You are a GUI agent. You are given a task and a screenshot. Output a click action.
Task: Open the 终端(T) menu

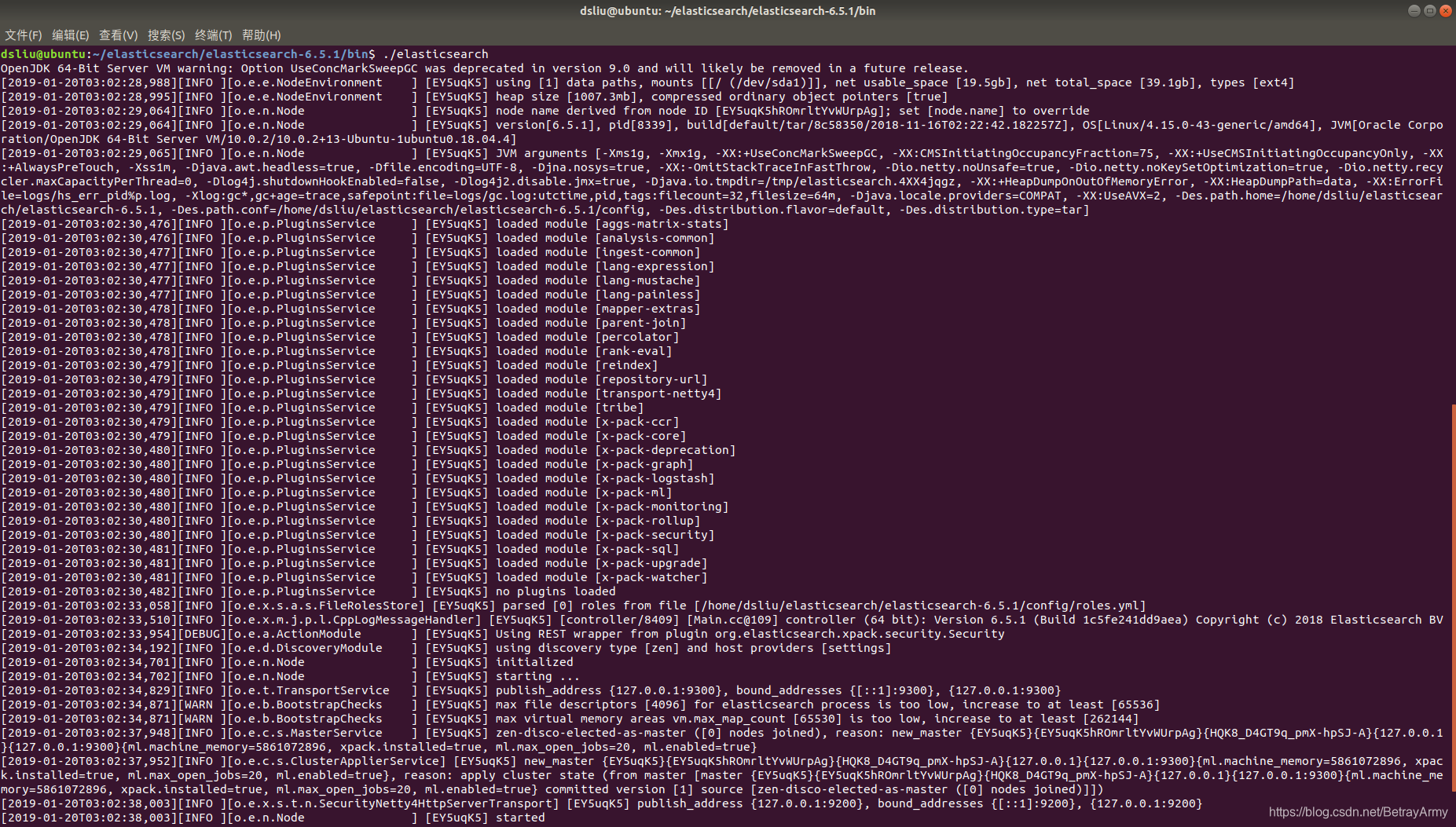pyautogui.click(x=213, y=35)
